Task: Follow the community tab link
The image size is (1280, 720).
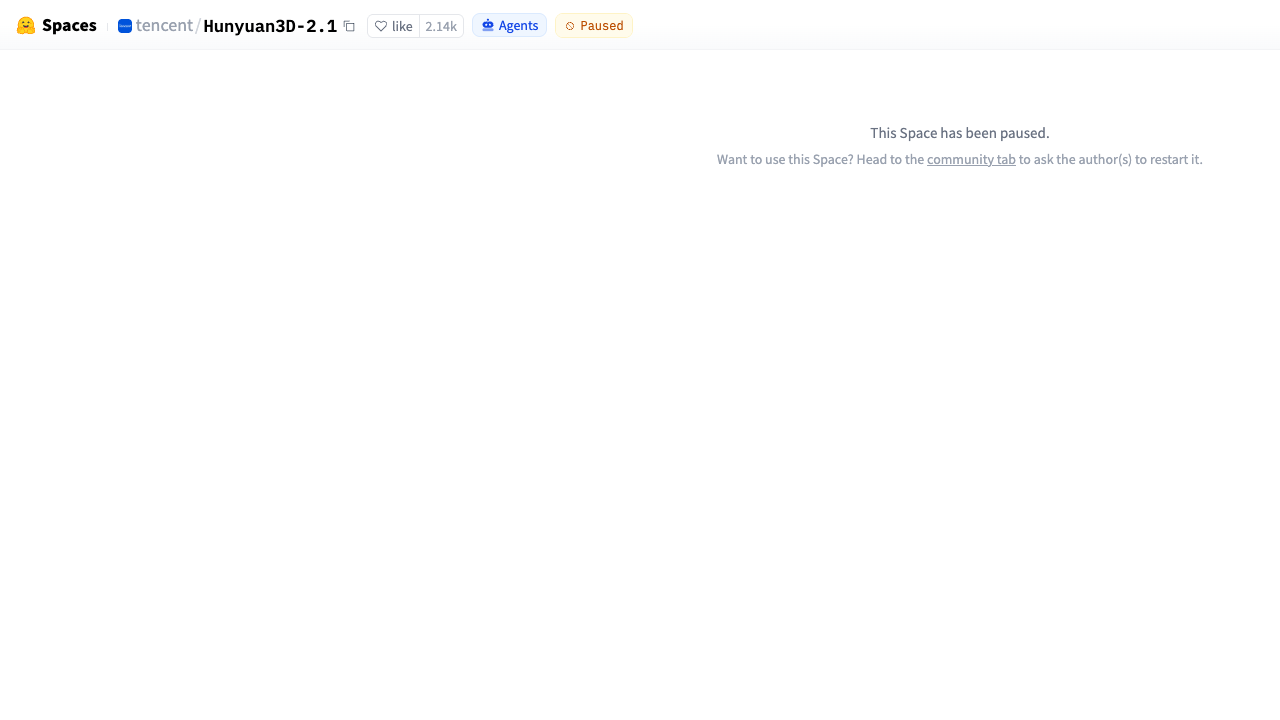Action: pyautogui.click(x=971, y=159)
